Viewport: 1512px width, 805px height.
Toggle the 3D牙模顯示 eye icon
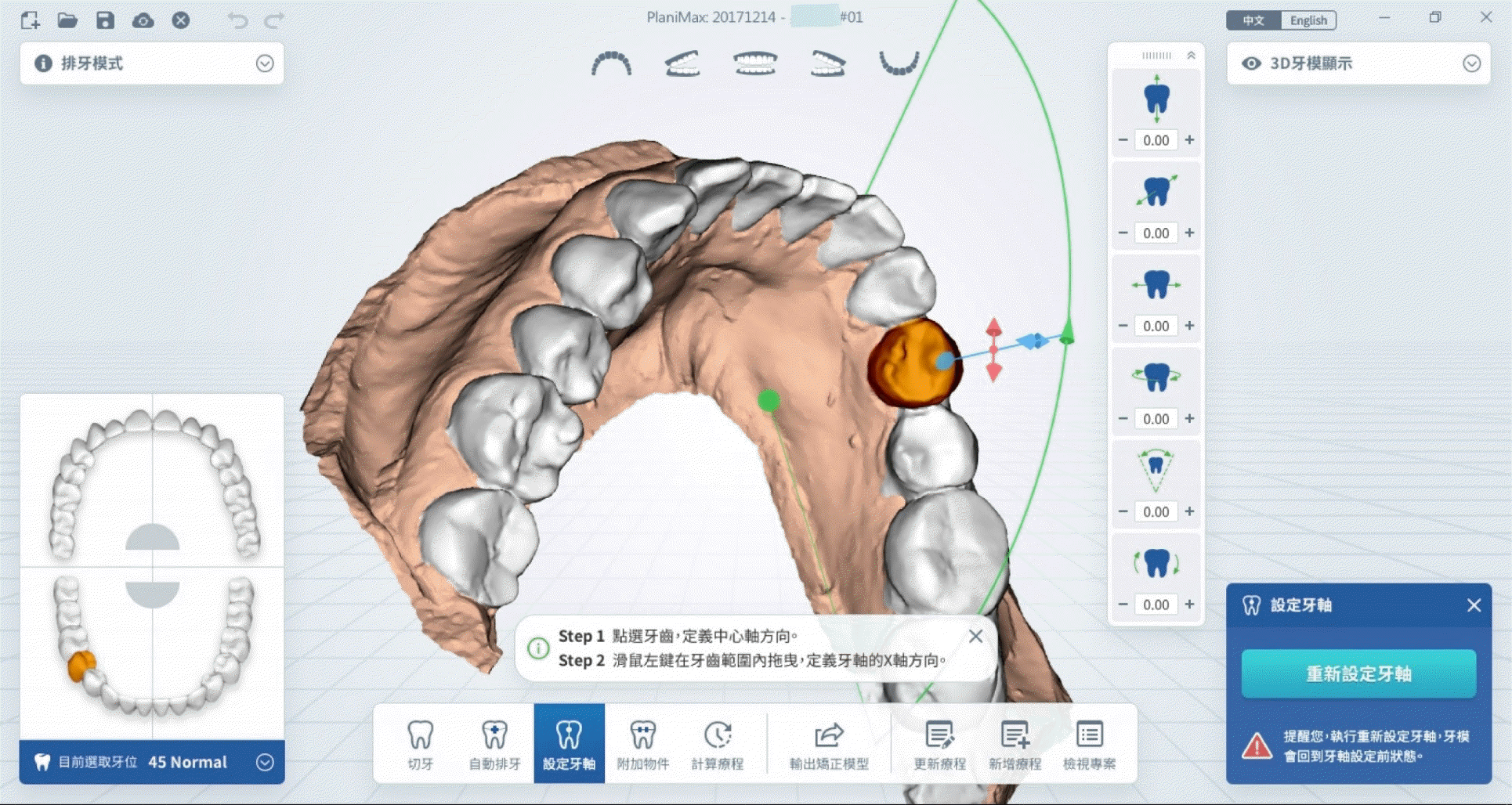coord(1251,63)
